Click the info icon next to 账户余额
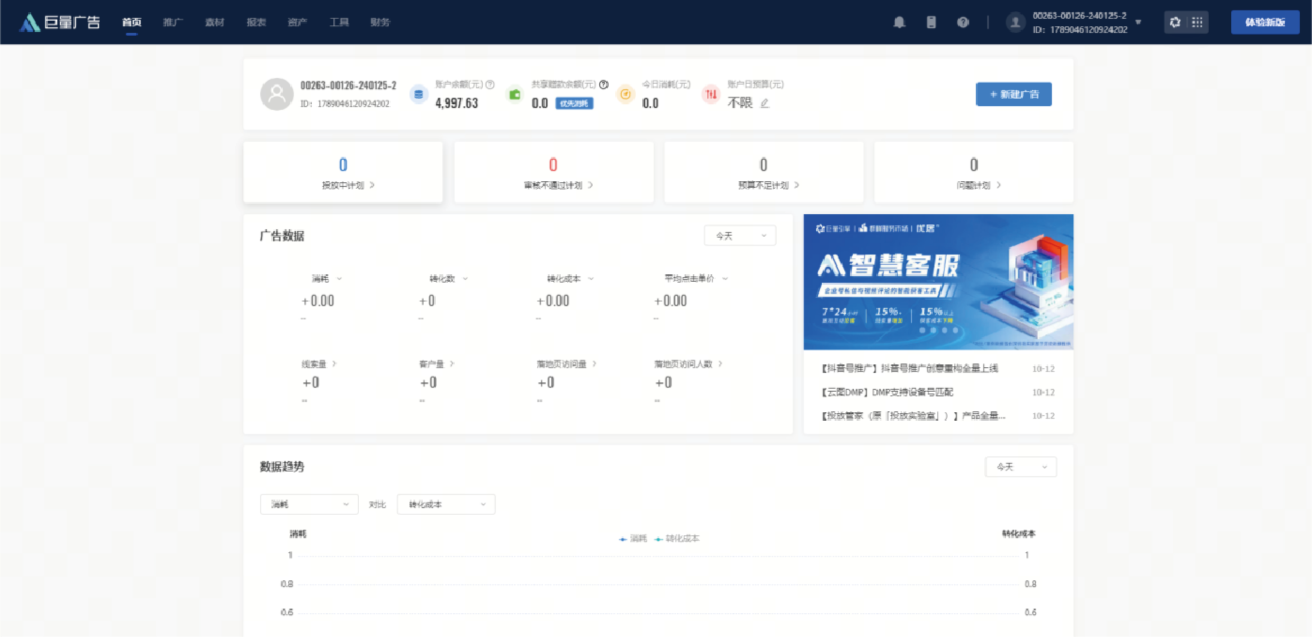This screenshot has width=1312, height=638. pos(490,85)
